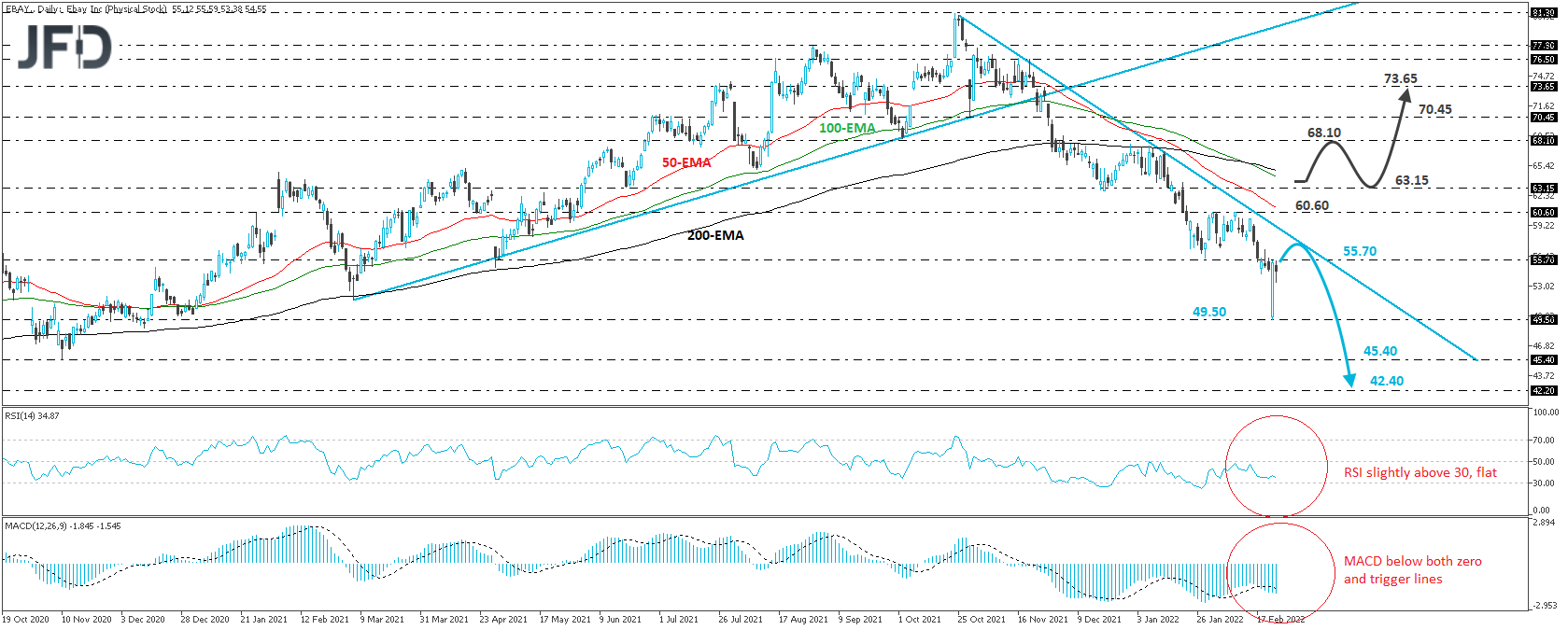Screen dimensions: 1568x630
Task: Select the black 200-EMA label
Action: tap(715, 235)
